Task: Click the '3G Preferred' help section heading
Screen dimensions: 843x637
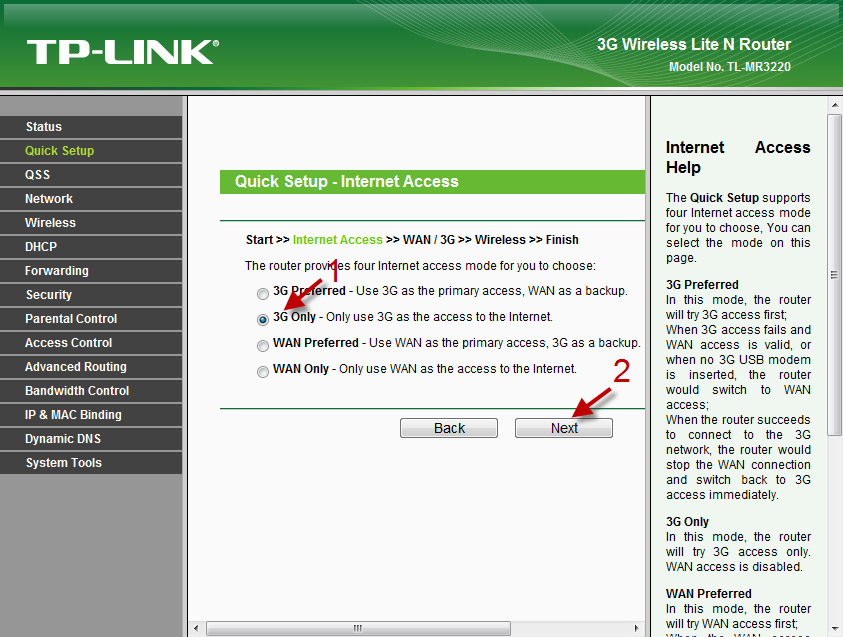Action: tap(702, 284)
